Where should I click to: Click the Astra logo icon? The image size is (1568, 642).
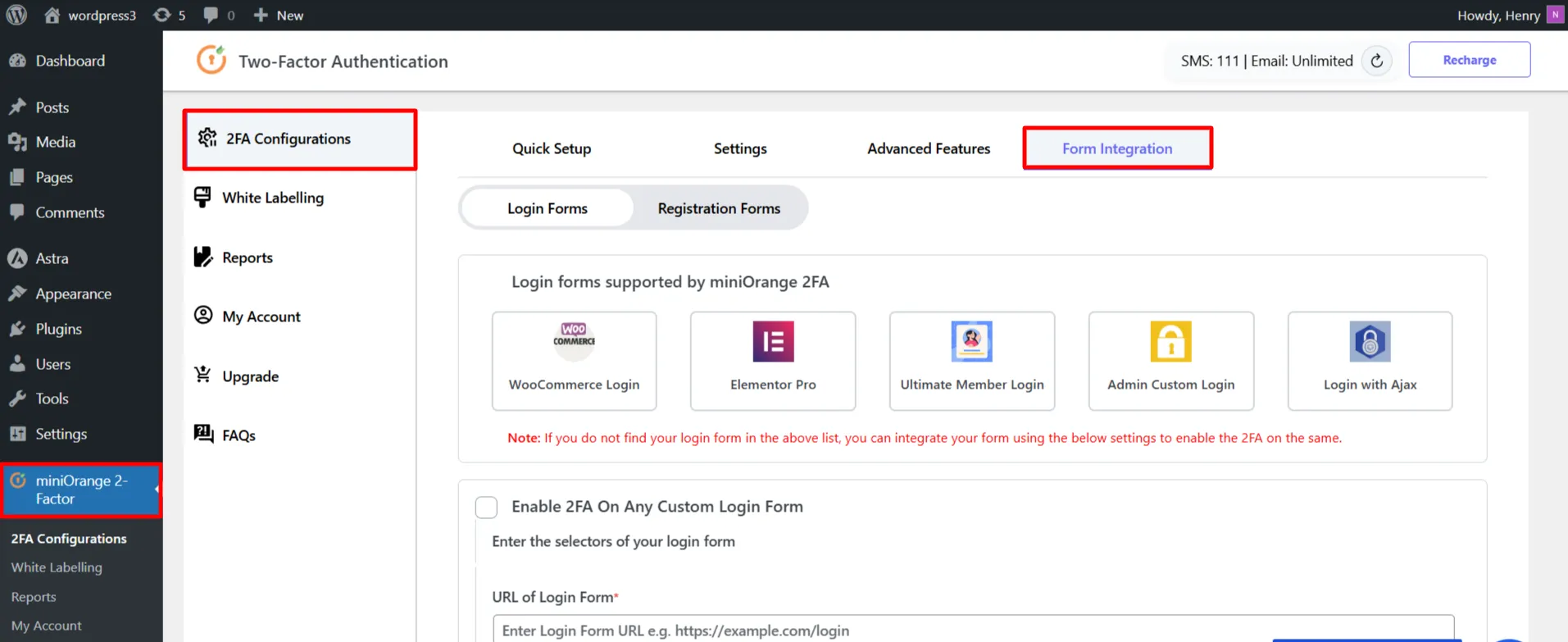point(17,258)
